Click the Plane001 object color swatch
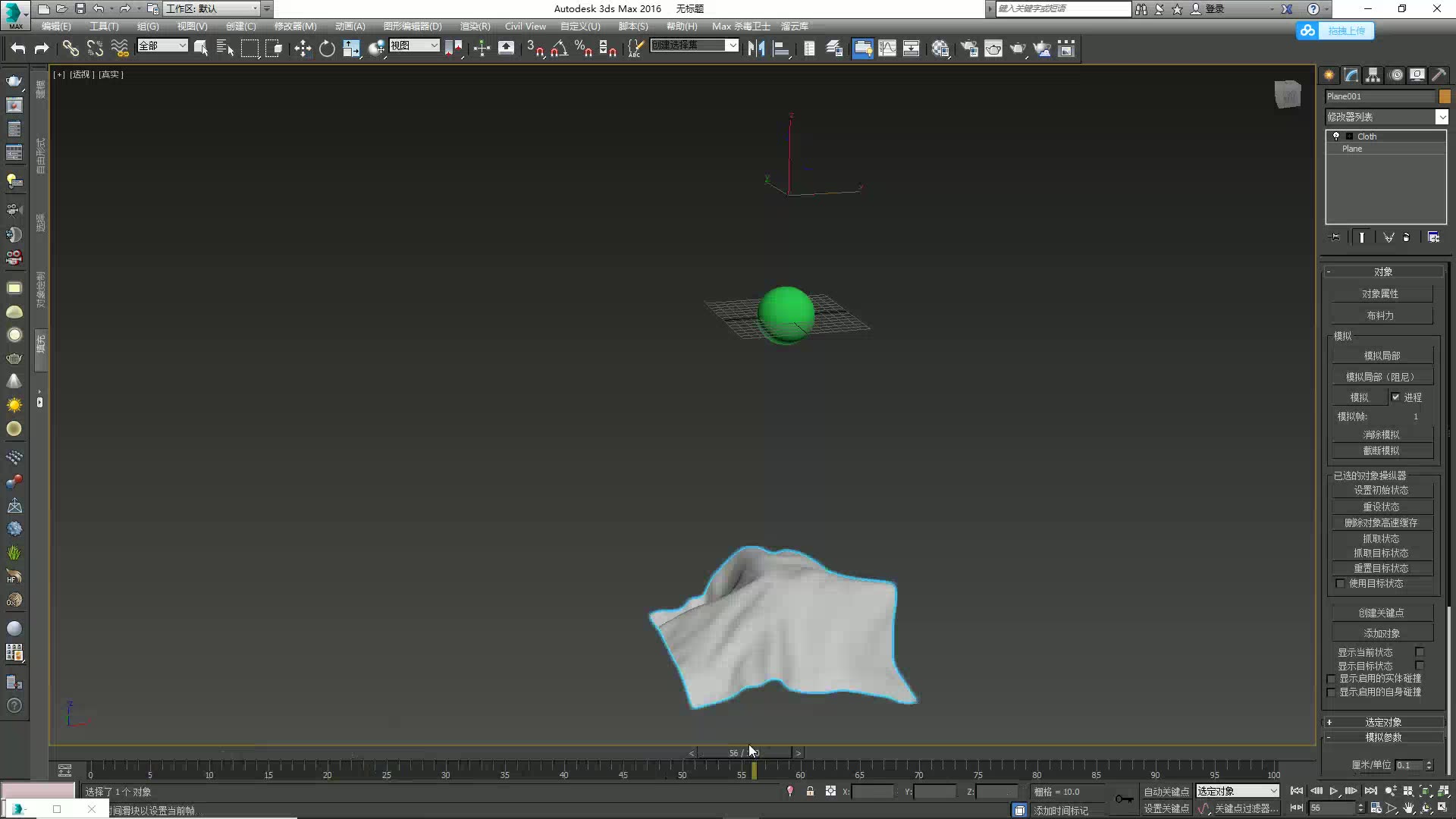This screenshot has height=819, width=1456. coord(1444,96)
